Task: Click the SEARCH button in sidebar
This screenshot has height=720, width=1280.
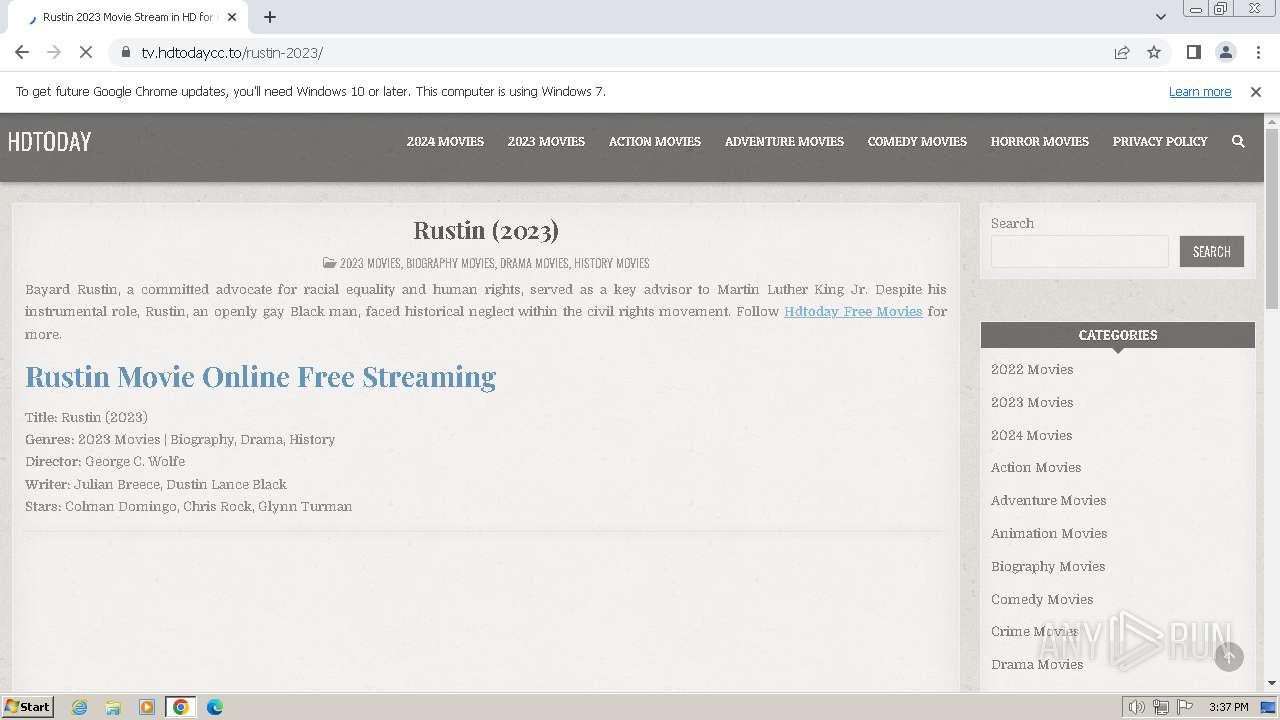Action: point(1211,251)
